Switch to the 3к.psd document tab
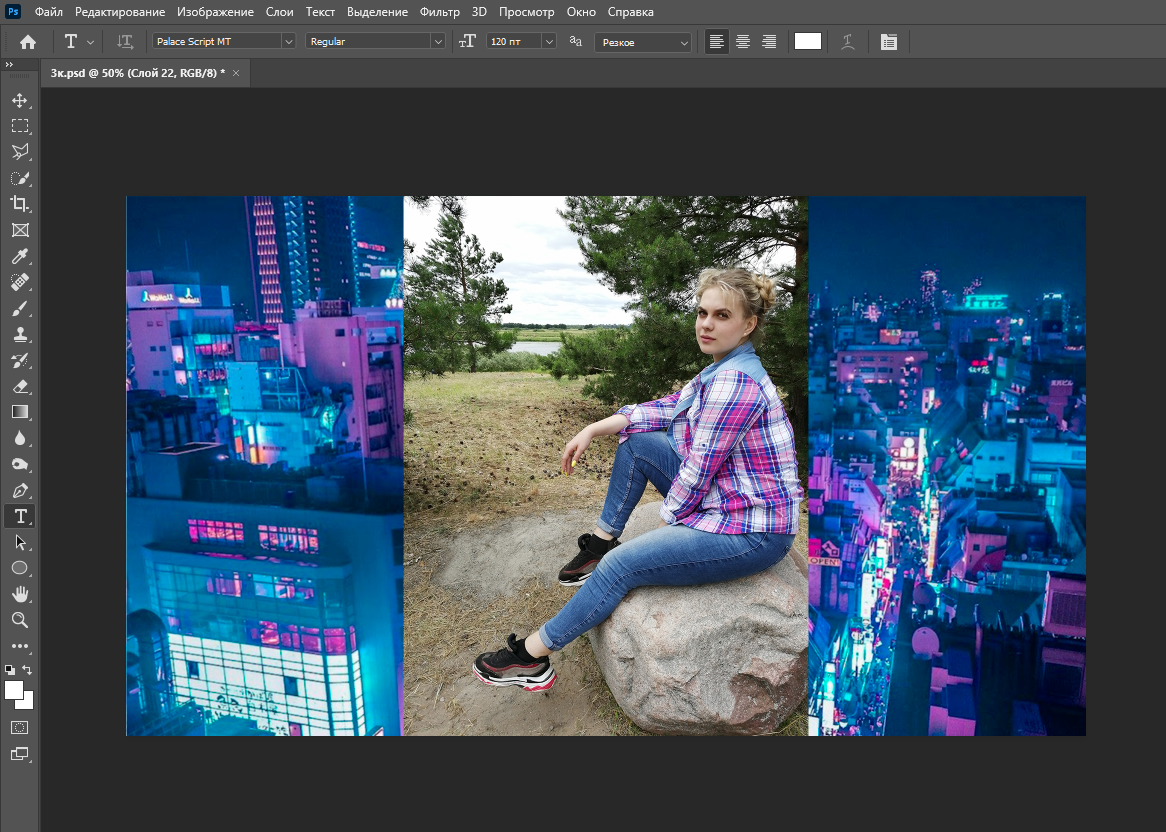Image resolution: width=1166 pixels, height=832 pixels. 138,73
